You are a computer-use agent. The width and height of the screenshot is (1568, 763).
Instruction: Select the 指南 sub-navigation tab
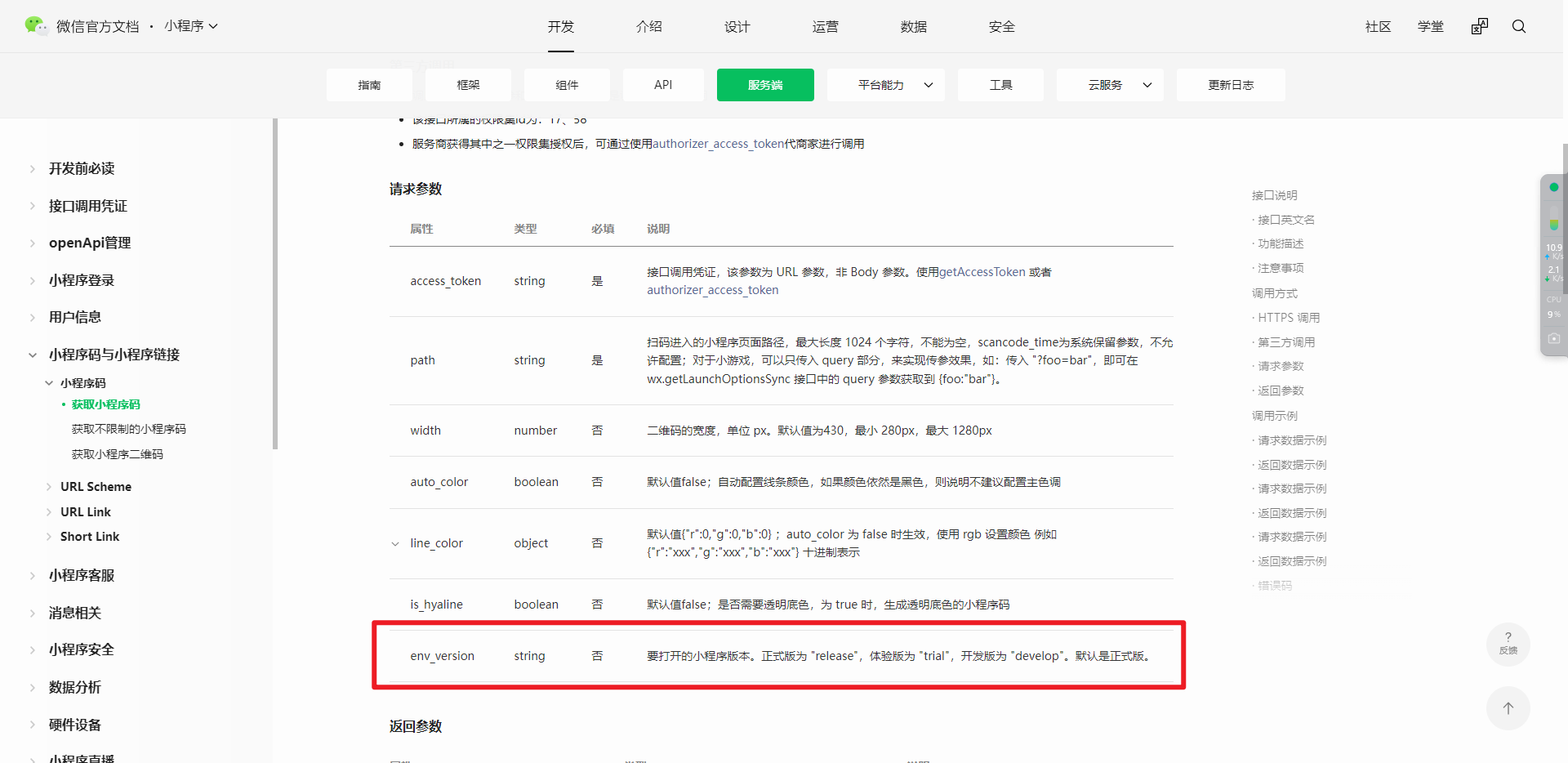click(369, 85)
